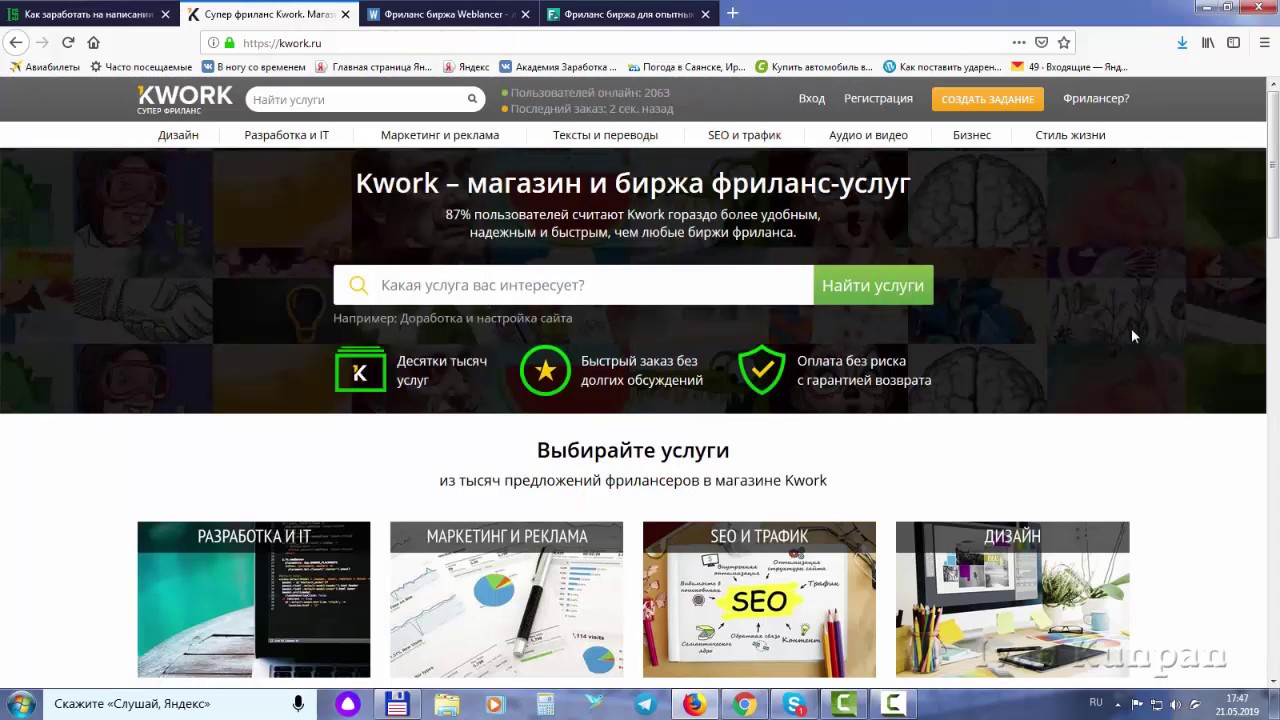
Task: Click the 'Фрилансер?' link
Action: tap(1096, 98)
